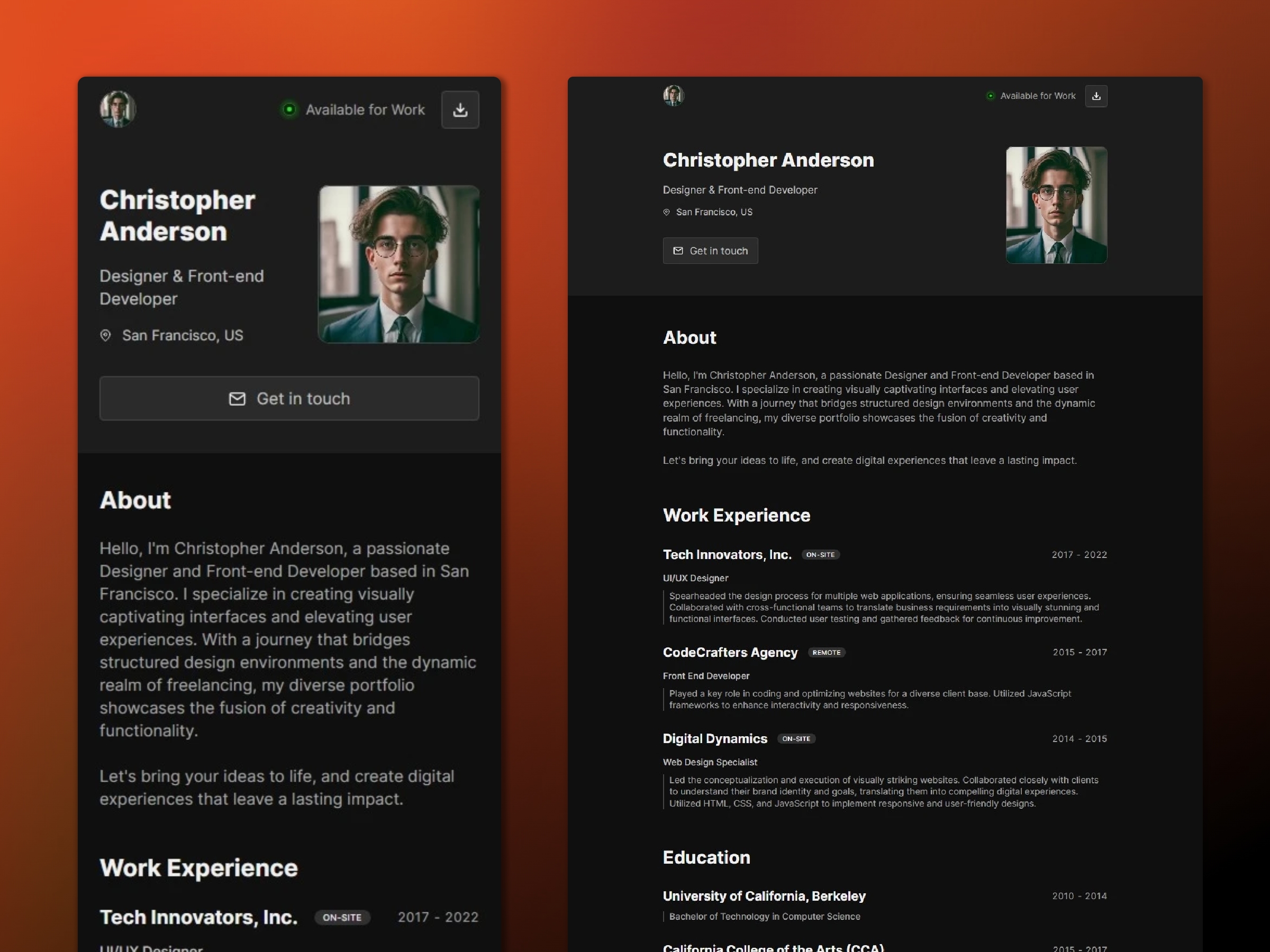This screenshot has height=952, width=1270.
Task: Click the download resume icon in the desktop header
Action: [1096, 96]
